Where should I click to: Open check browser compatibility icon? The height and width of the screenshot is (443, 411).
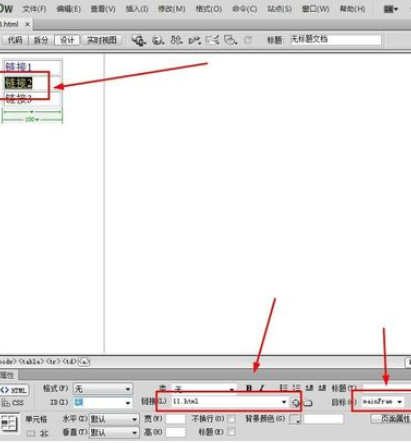pos(212,40)
